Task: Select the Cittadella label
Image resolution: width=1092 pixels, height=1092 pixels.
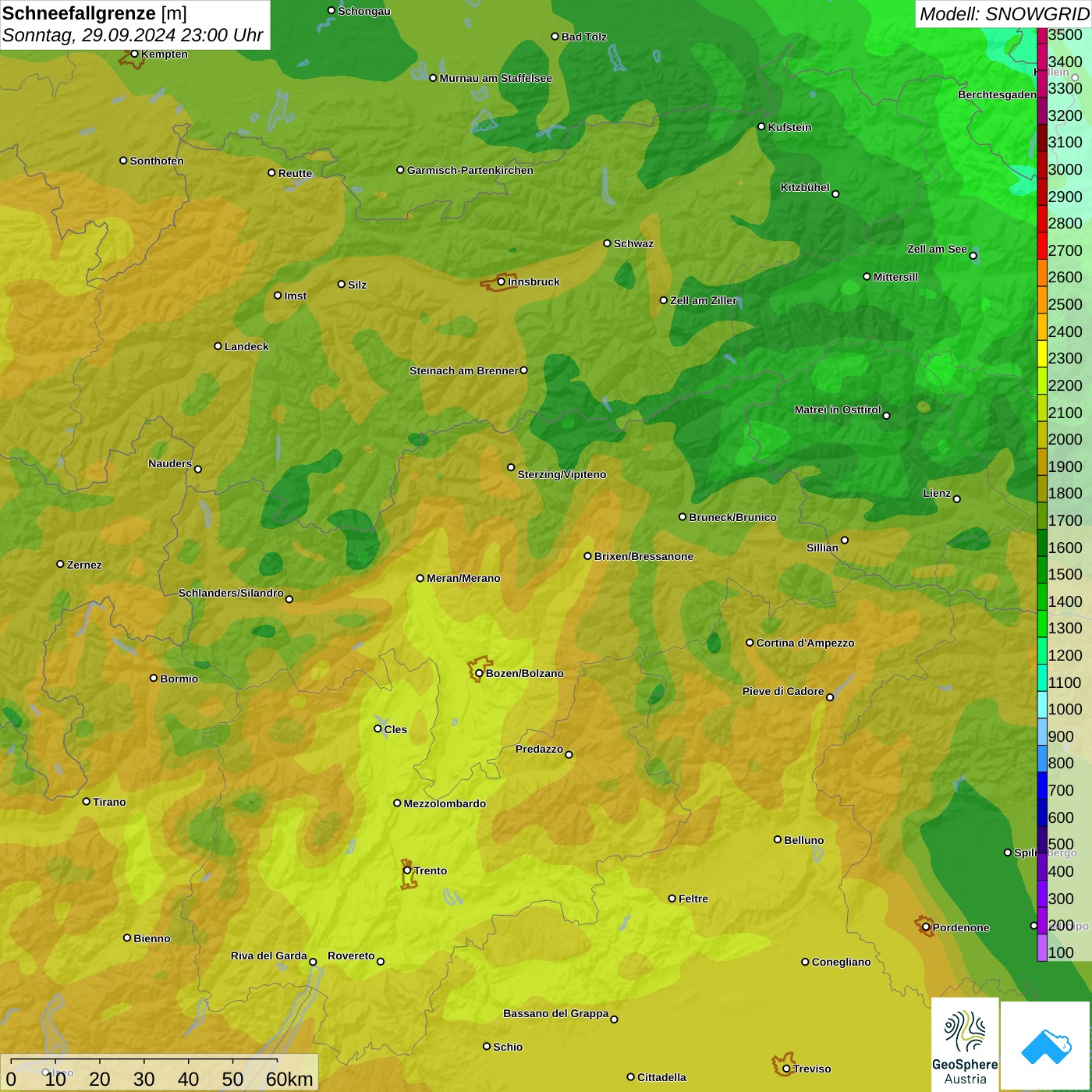Action: point(661,1077)
